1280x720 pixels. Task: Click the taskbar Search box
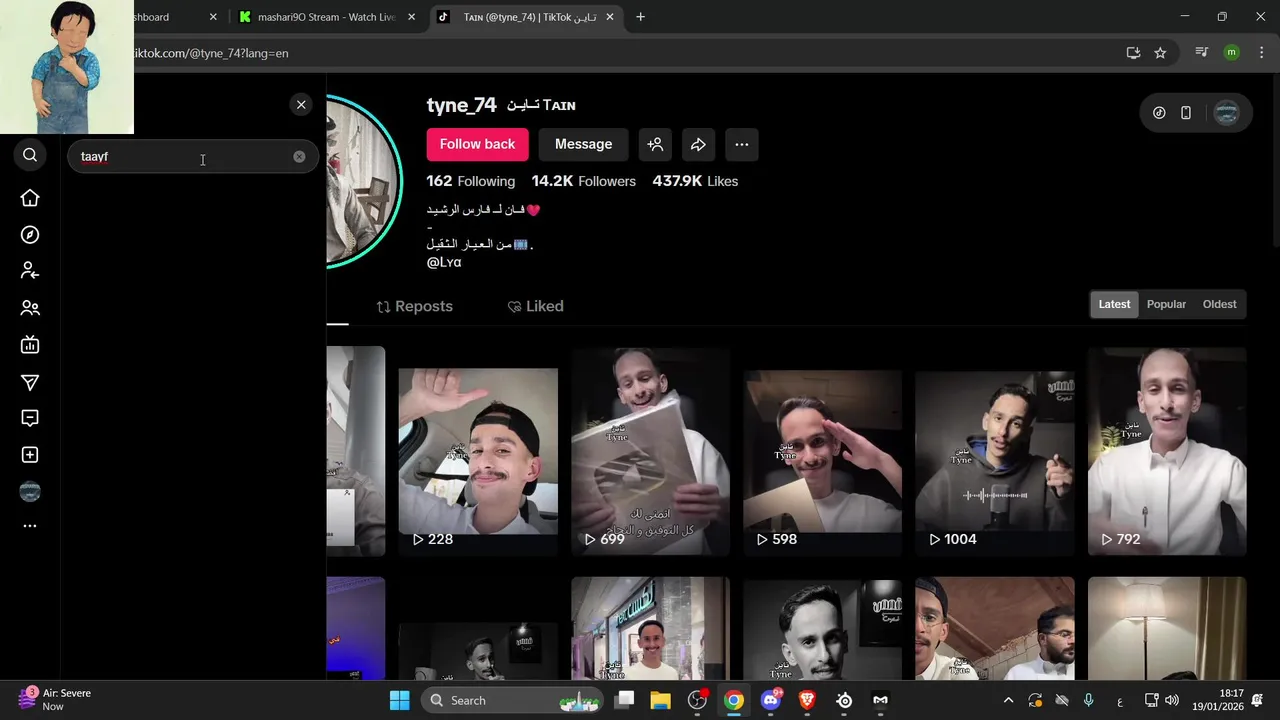point(513,700)
